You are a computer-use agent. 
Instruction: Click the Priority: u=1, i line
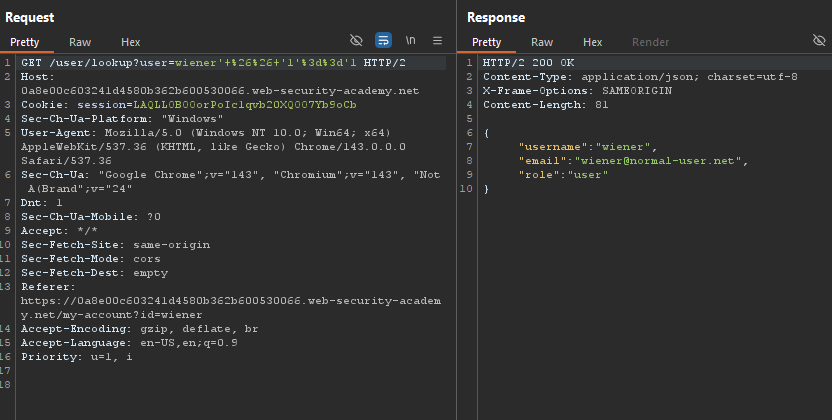76,356
